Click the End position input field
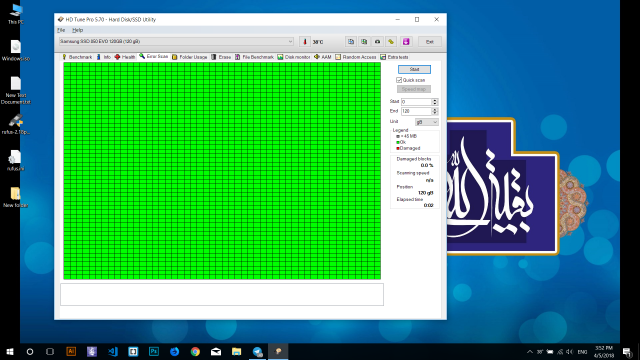 click(x=416, y=111)
